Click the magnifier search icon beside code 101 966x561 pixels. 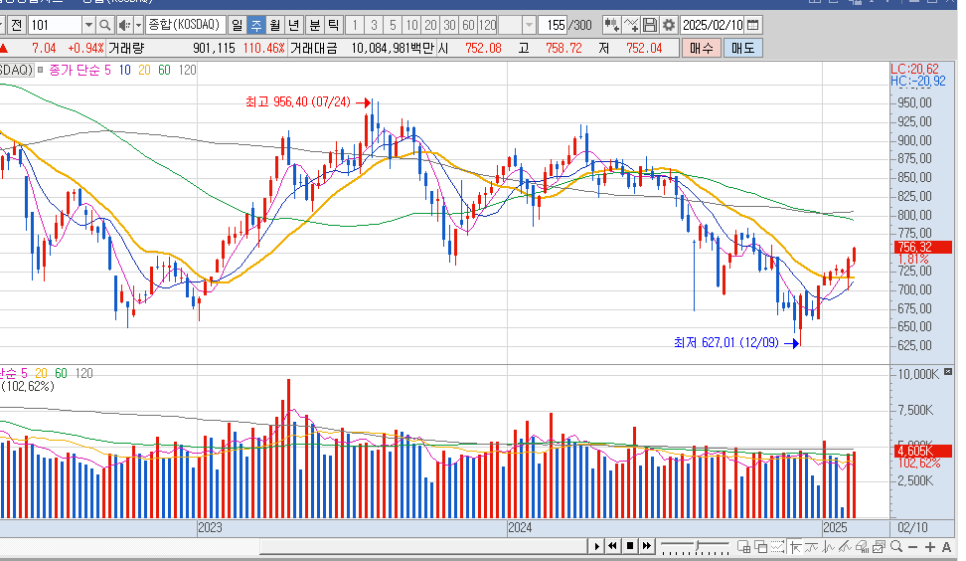(x=106, y=24)
